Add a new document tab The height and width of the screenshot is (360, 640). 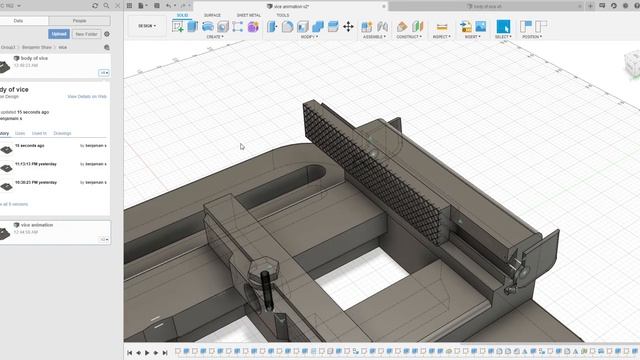click(590, 6)
